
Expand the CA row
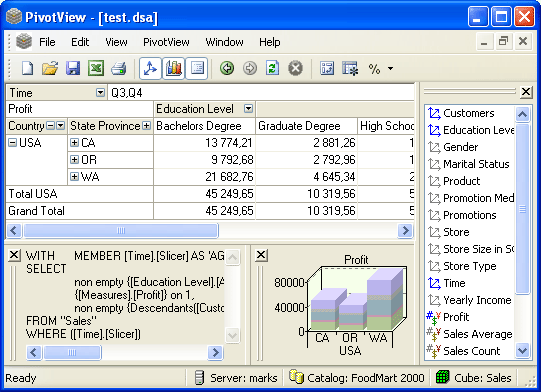74,143
